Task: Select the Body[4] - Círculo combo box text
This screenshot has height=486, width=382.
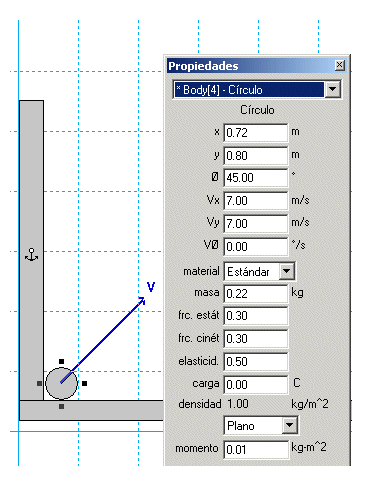Action: pyautogui.click(x=249, y=90)
